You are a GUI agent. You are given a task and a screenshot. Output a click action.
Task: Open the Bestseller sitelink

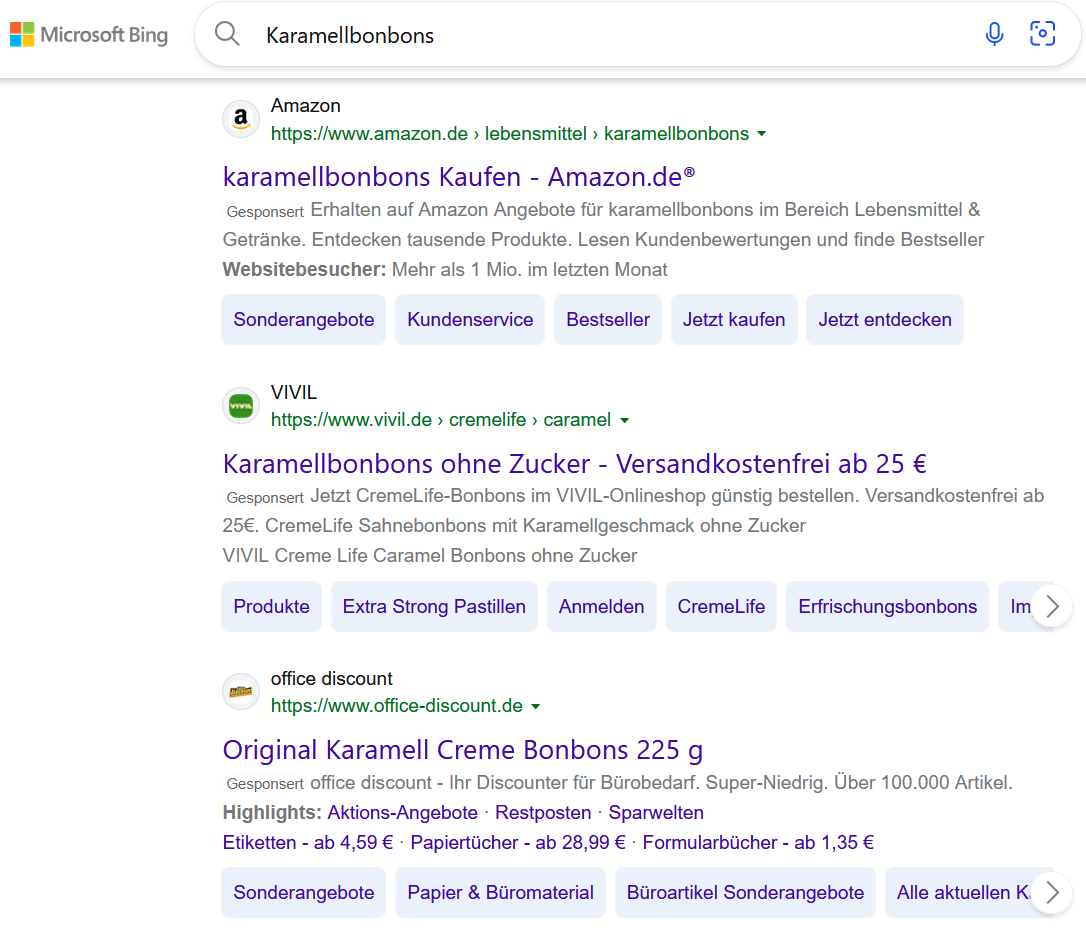(607, 319)
